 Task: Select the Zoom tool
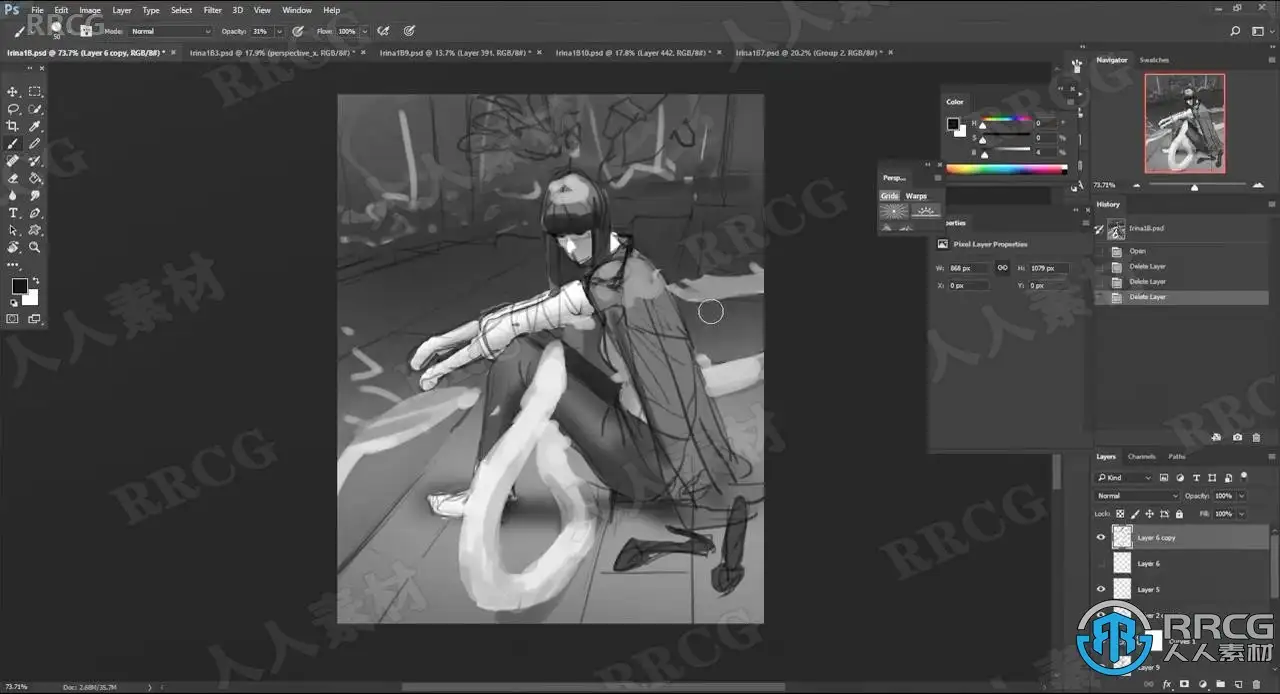click(35, 247)
